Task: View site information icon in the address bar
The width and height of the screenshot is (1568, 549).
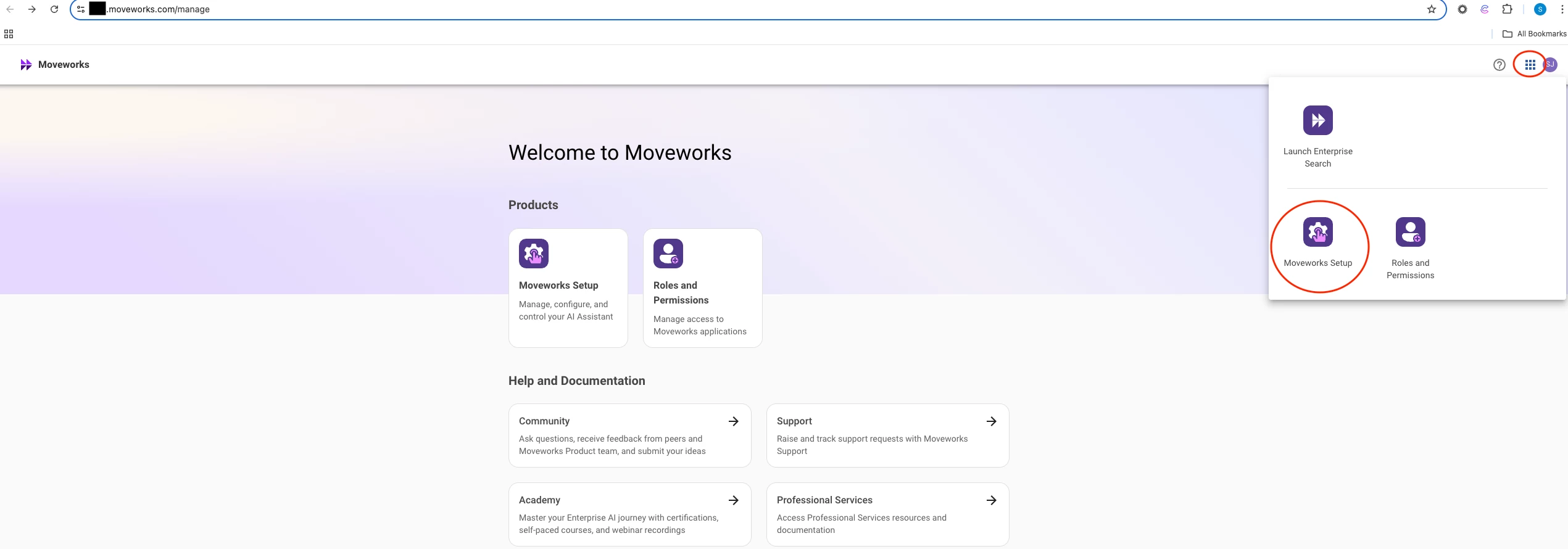Action: click(81, 9)
